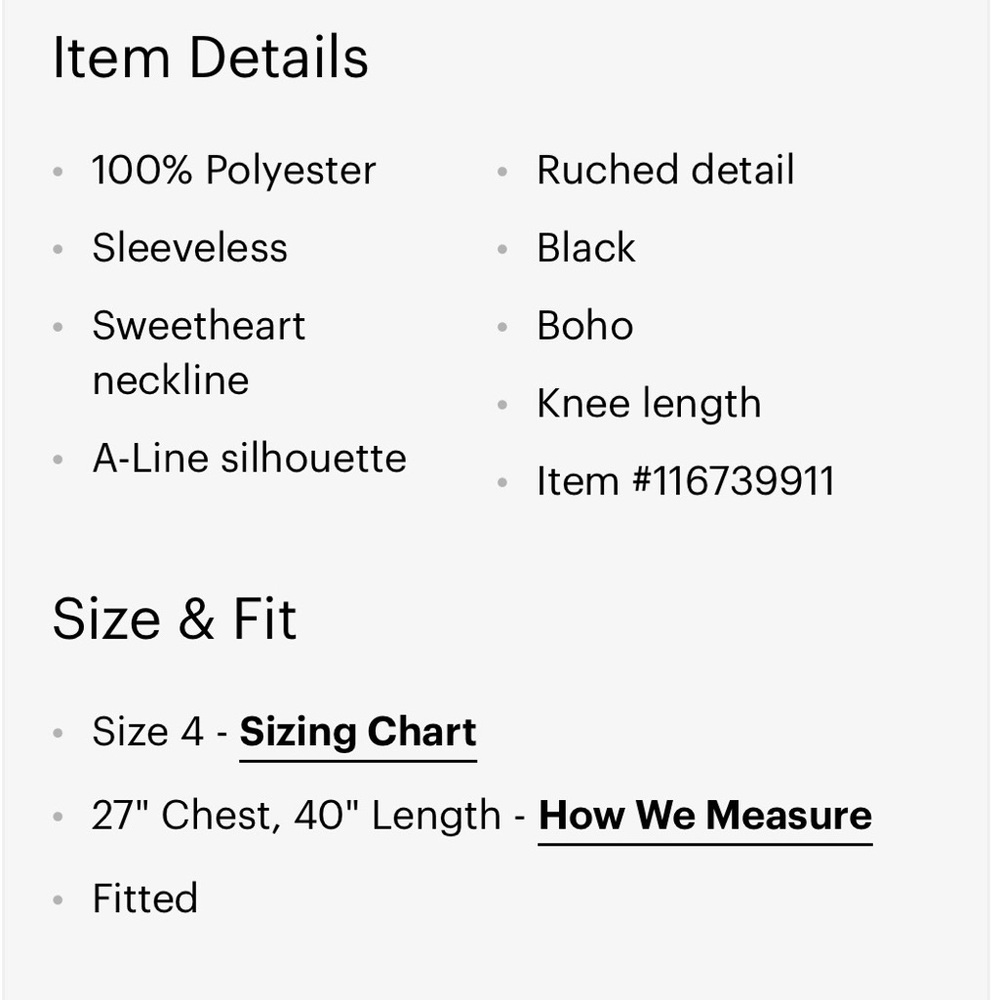Click the bullet beside 100% Polyester
Viewport: 1000px width, 1000px height.
click(58, 172)
